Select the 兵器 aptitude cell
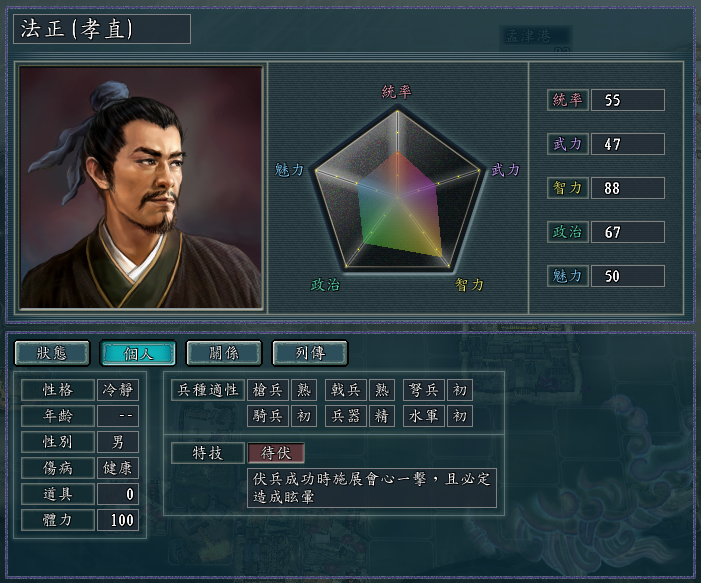The height and width of the screenshot is (583, 701). click(x=346, y=416)
